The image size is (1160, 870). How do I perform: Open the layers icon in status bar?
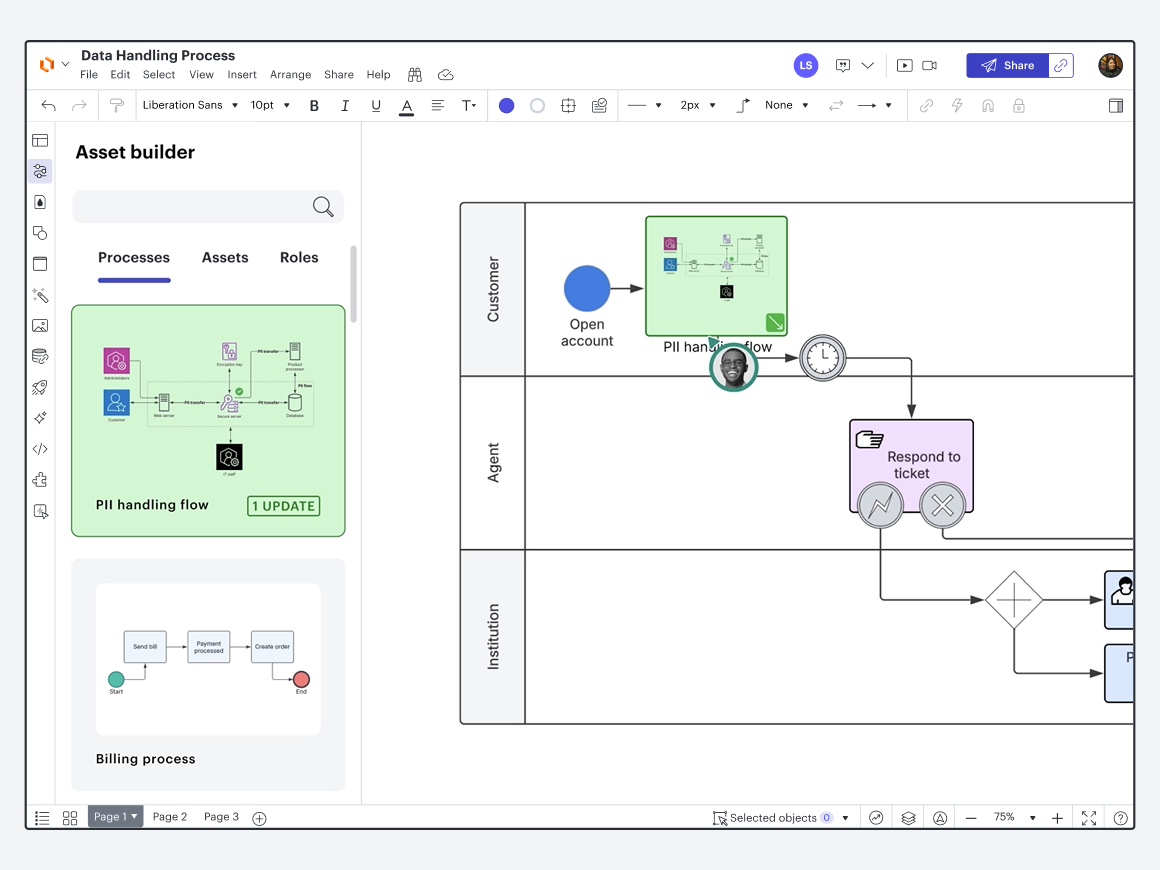908,818
